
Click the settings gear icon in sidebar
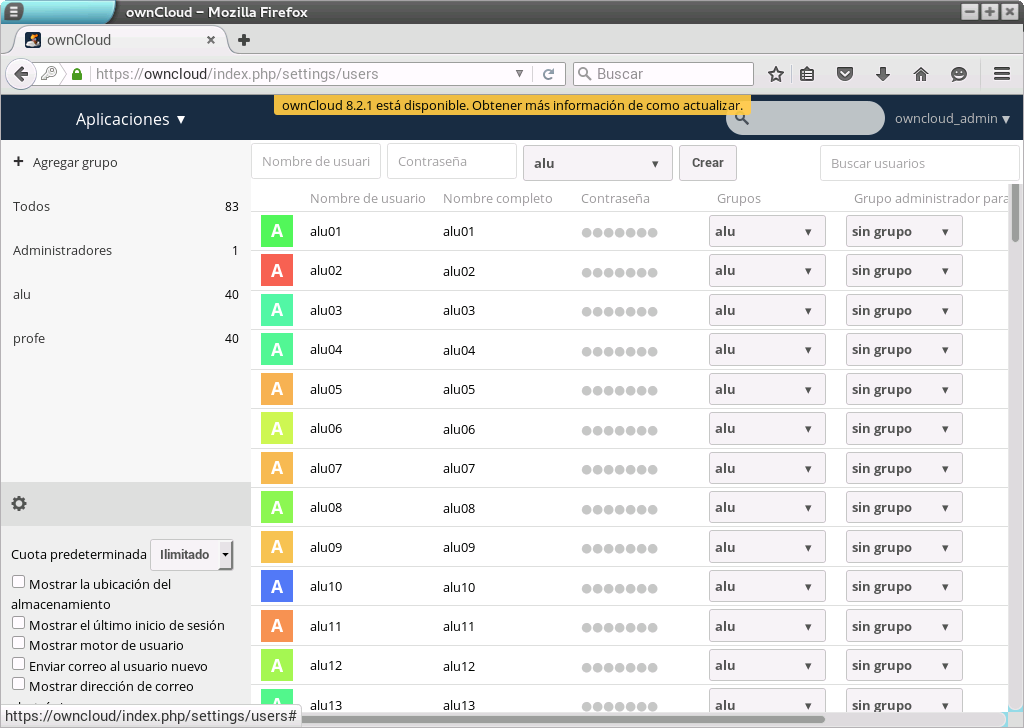click(x=19, y=504)
